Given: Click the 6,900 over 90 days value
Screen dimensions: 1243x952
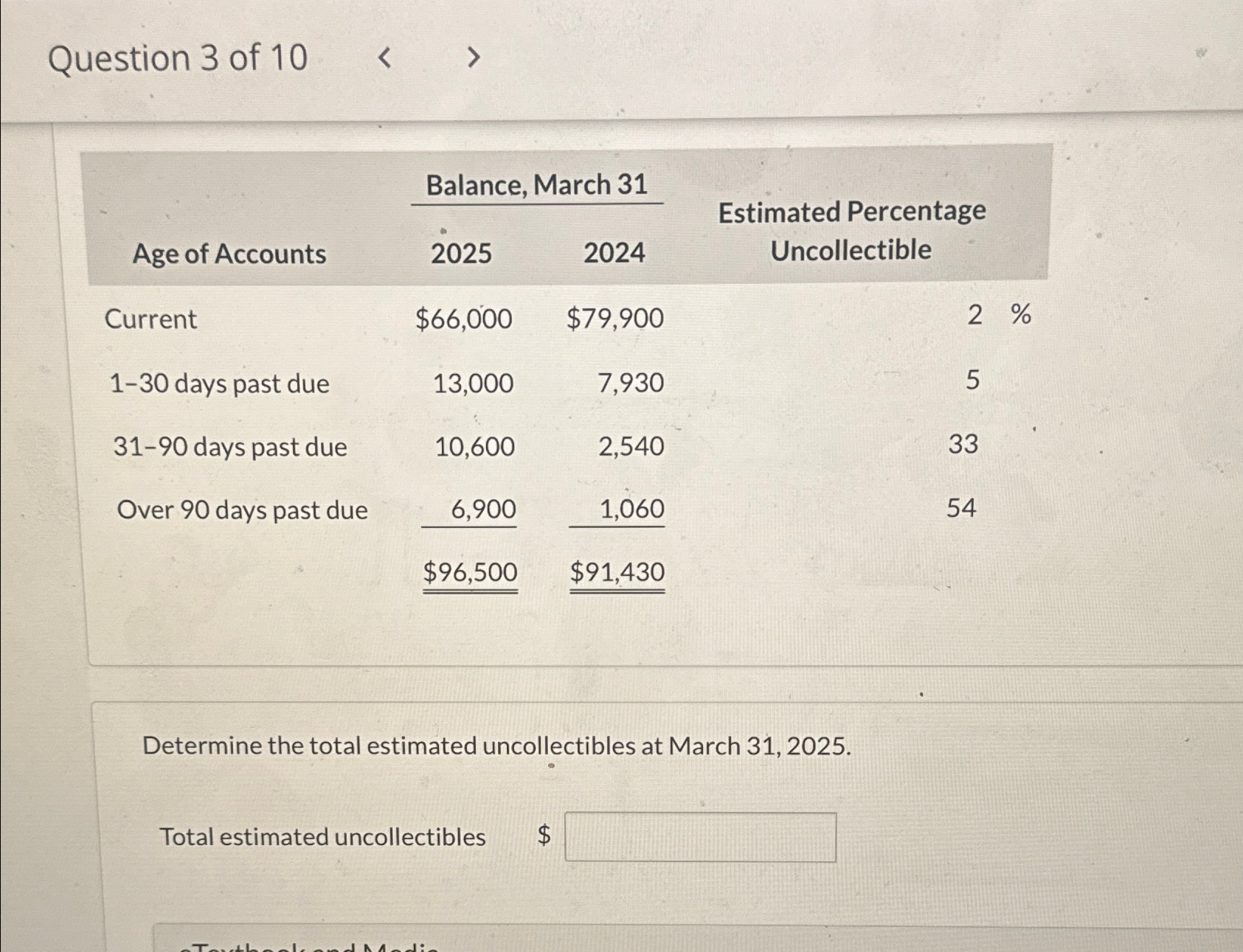Looking at the screenshot, I should [483, 510].
